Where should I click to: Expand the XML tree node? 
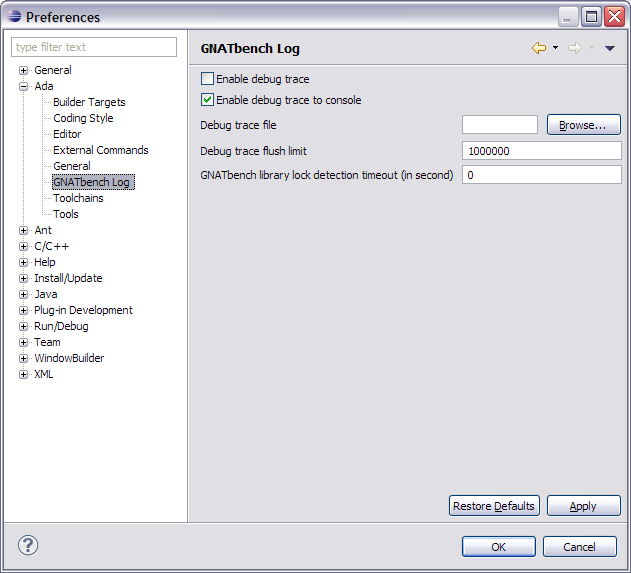pos(23,375)
